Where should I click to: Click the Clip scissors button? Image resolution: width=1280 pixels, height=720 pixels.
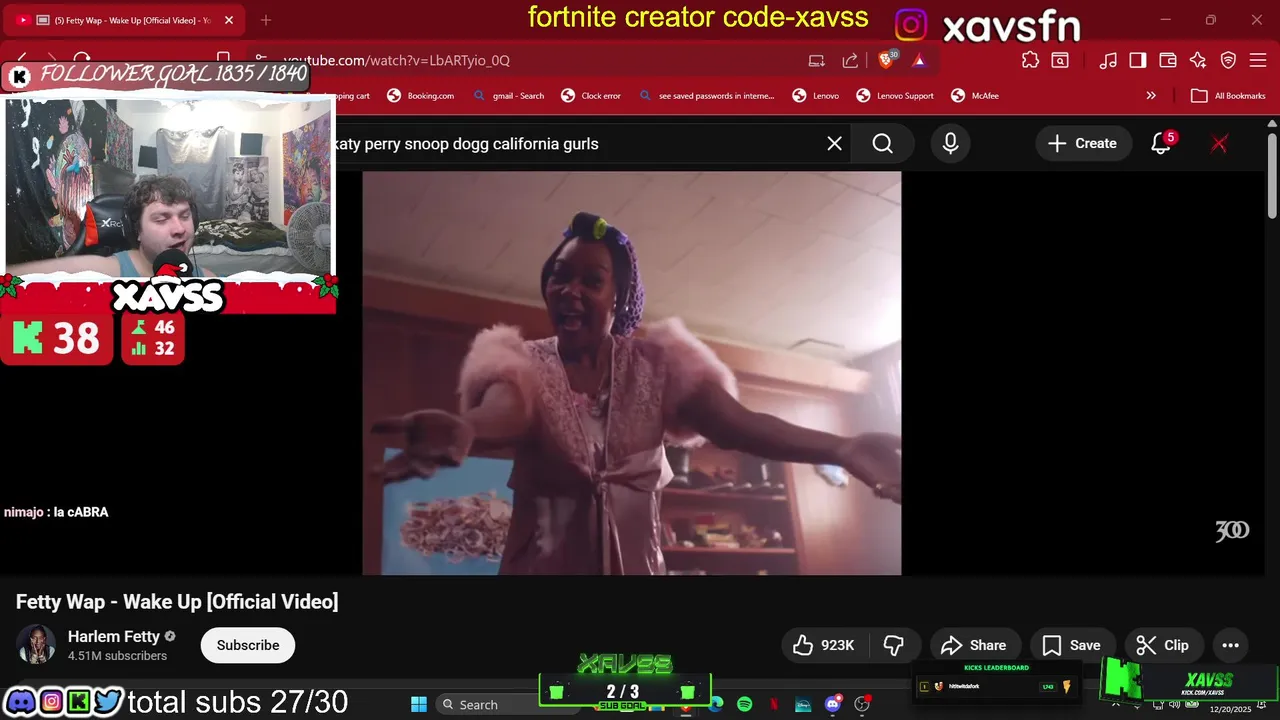(1163, 645)
